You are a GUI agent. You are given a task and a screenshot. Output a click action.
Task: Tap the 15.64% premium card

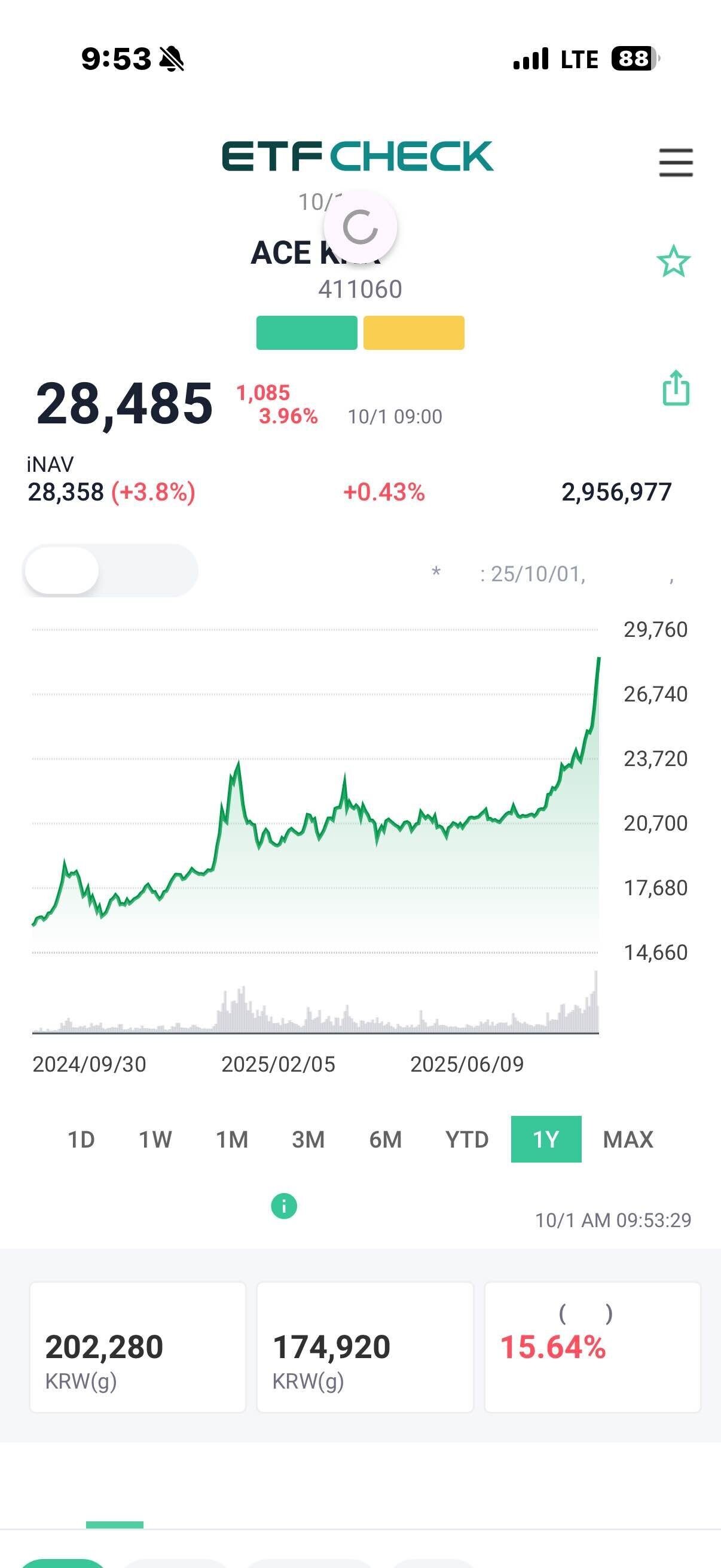592,1347
